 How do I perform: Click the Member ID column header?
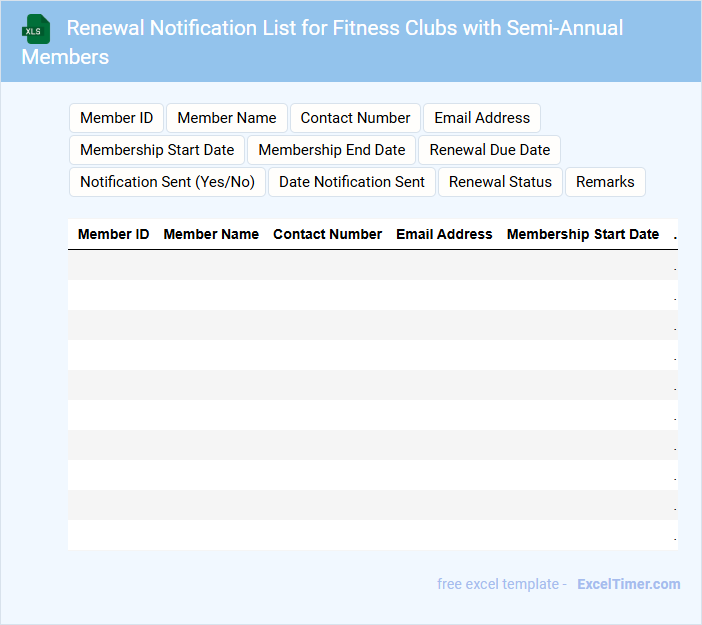pyautogui.click(x=114, y=234)
